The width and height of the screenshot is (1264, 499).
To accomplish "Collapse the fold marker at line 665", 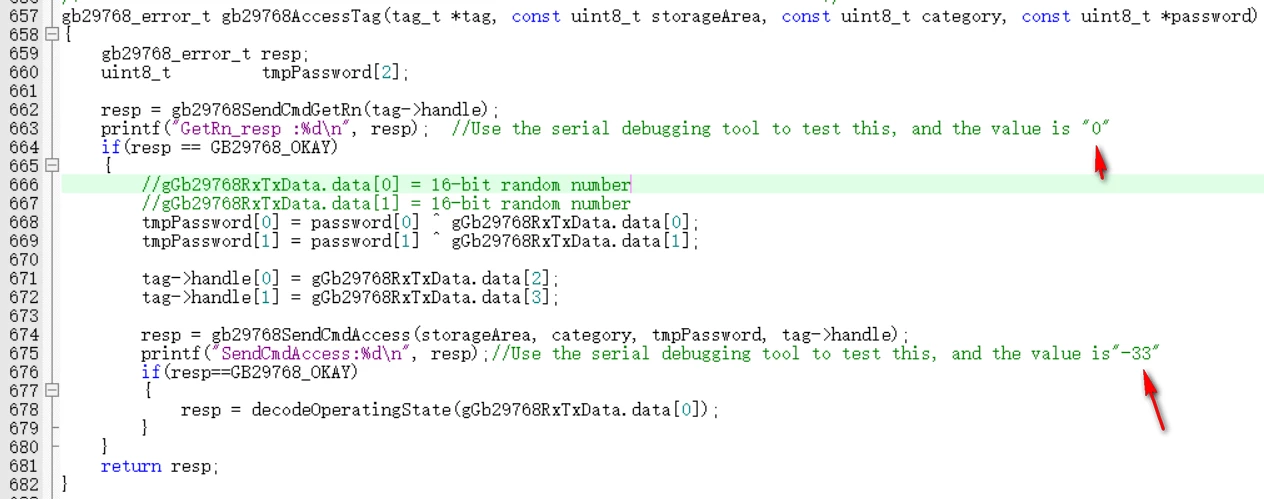I will [52, 166].
